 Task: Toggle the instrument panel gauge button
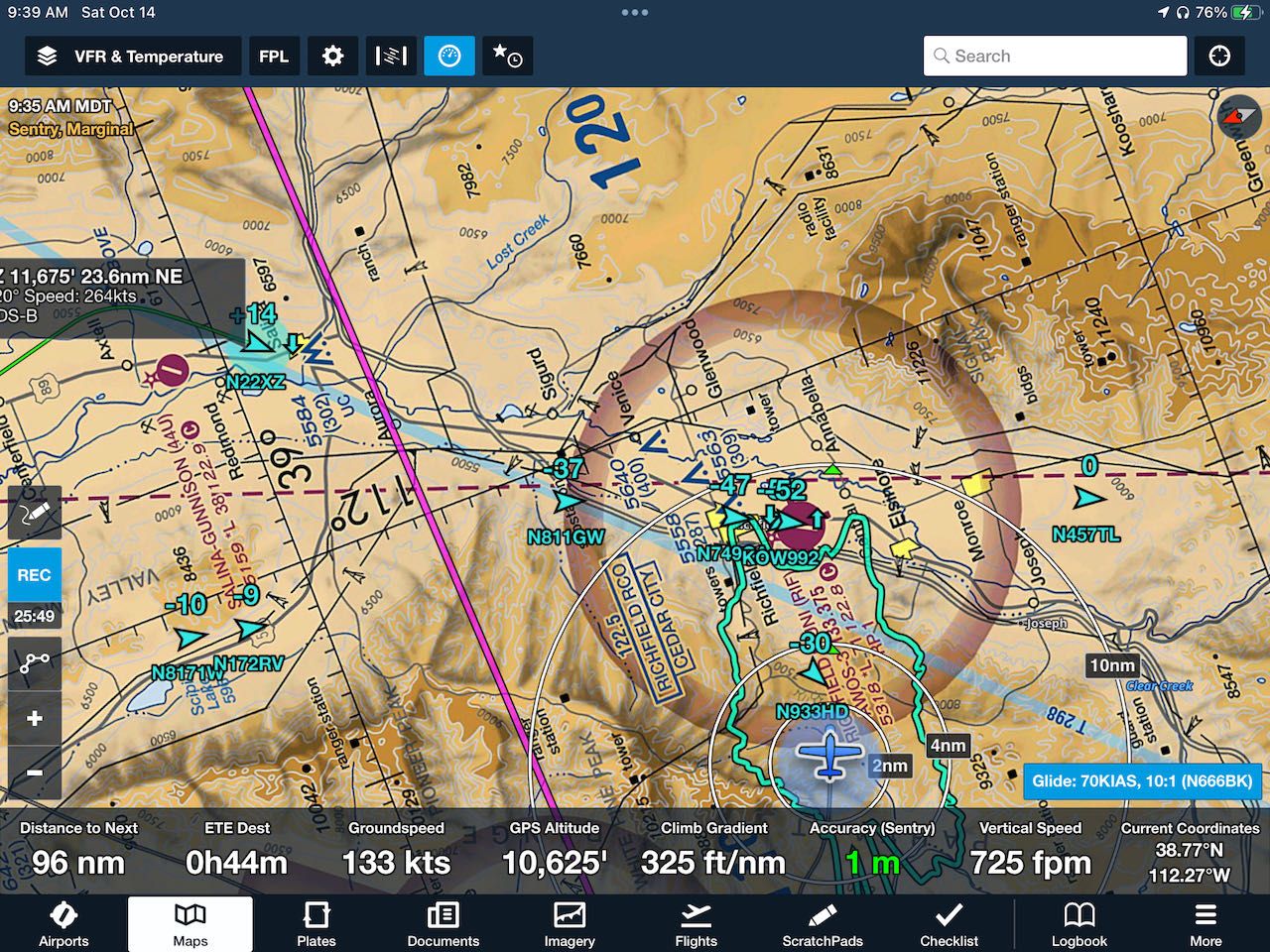tap(449, 57)
